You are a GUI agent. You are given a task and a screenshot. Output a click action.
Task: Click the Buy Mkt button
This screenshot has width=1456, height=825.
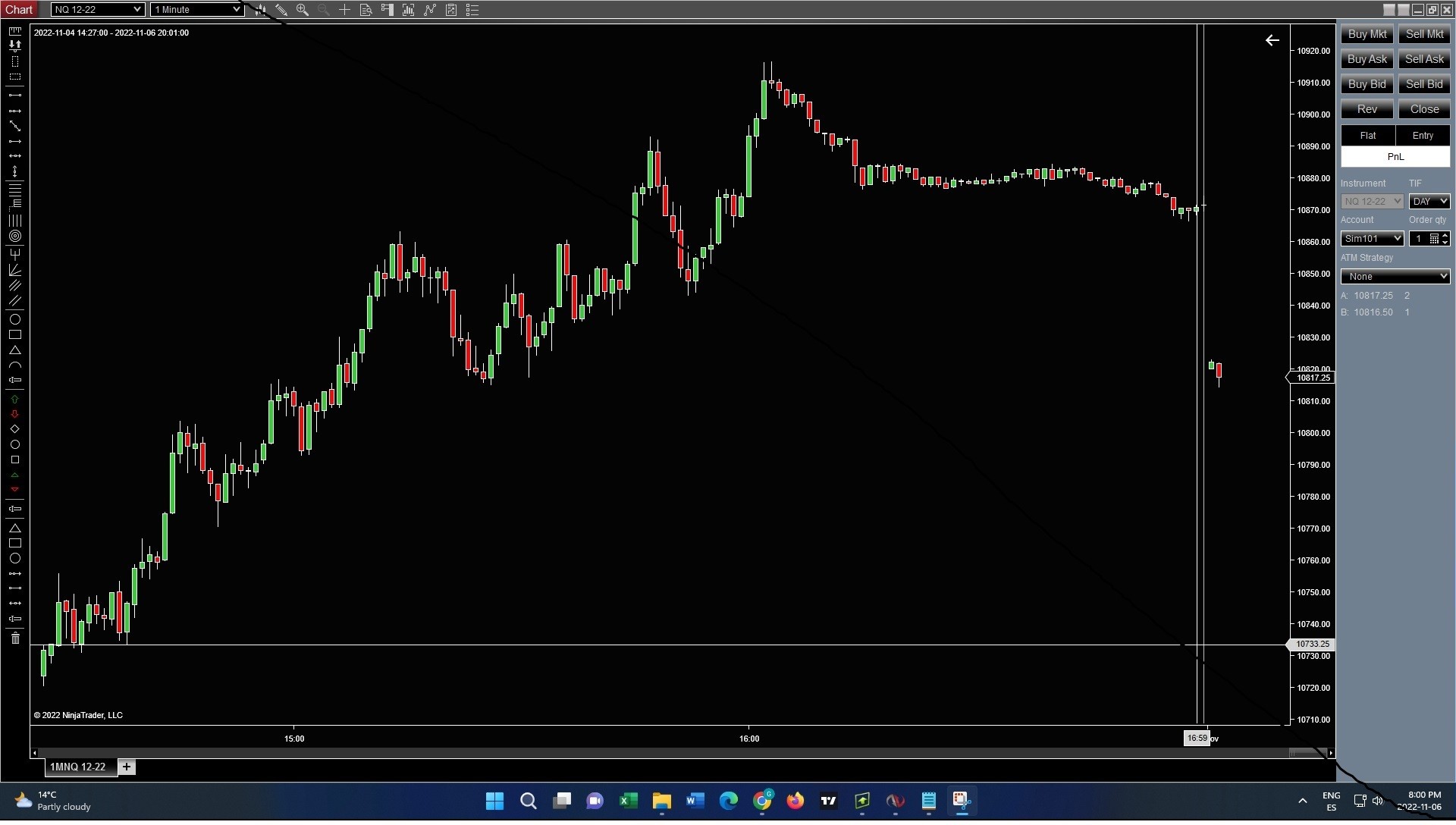[1367, 34]
